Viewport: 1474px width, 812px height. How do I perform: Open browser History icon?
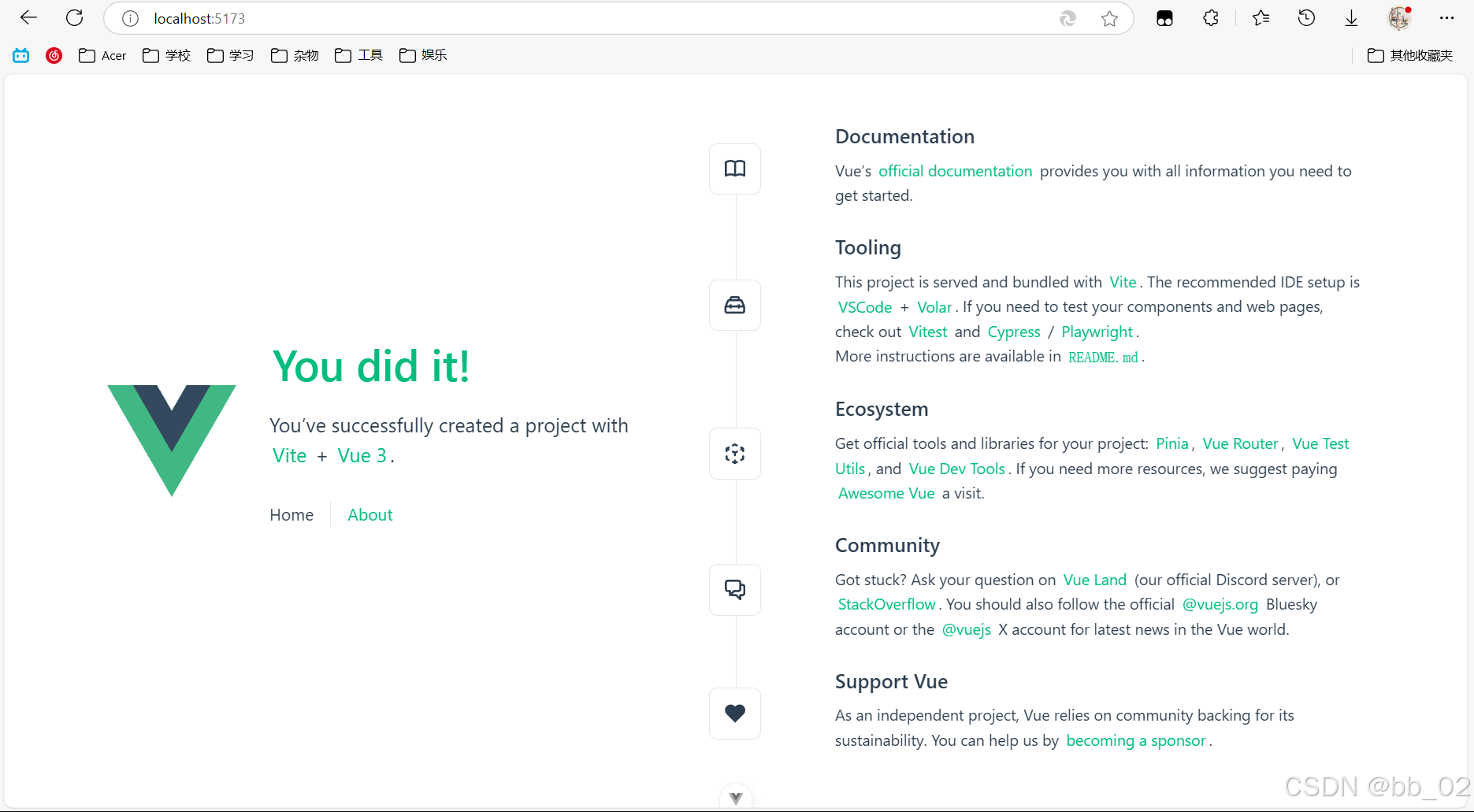point(1306,17)
